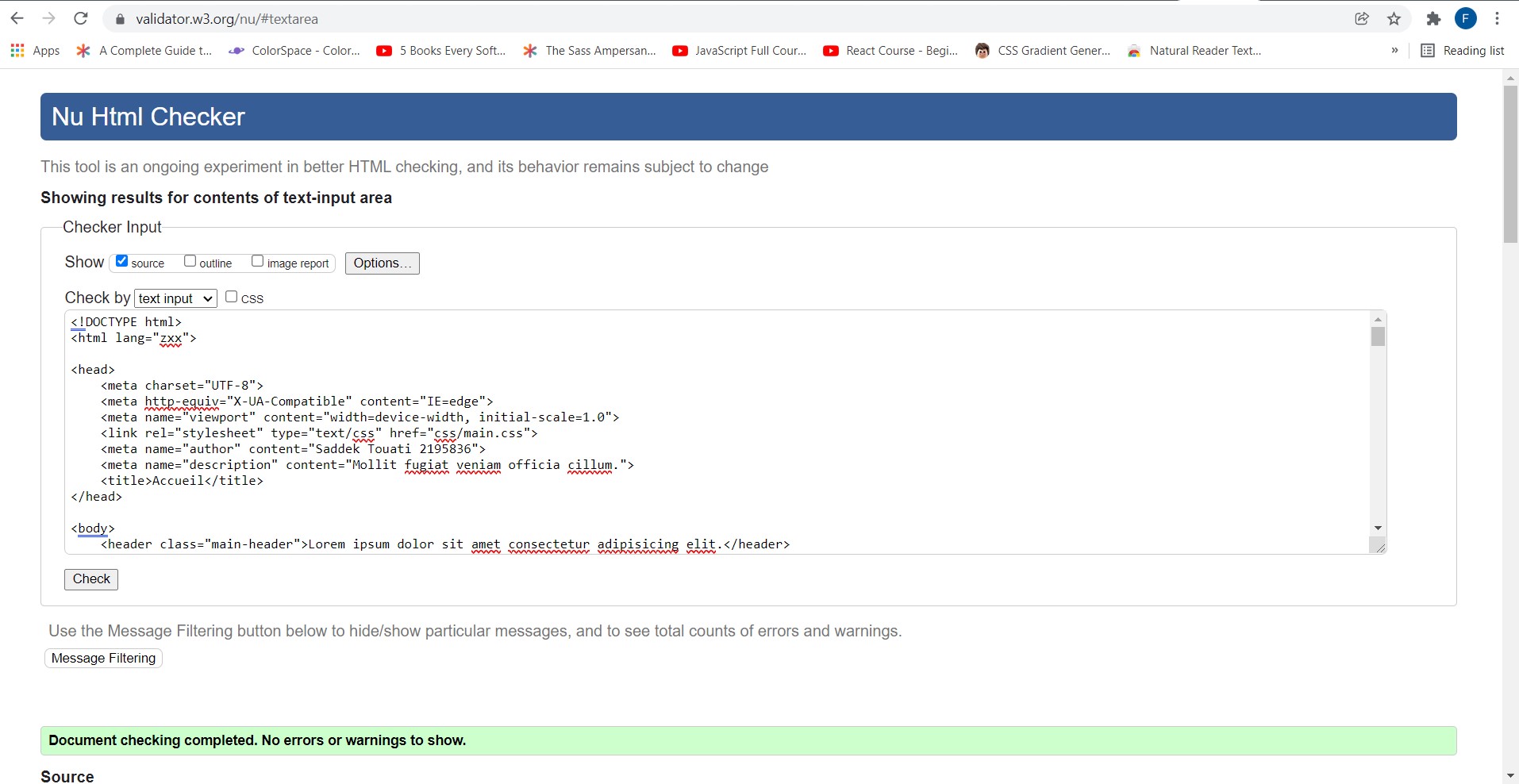Uncheck the source checkbox

click(122, 261)
